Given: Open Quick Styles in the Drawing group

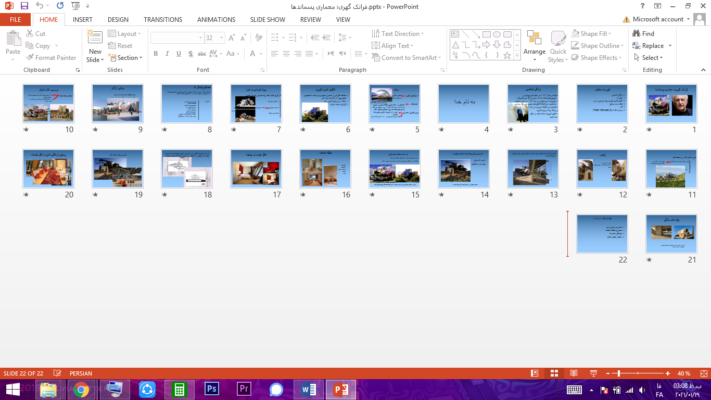Looking at the screenshot, I should pos(557,46).
